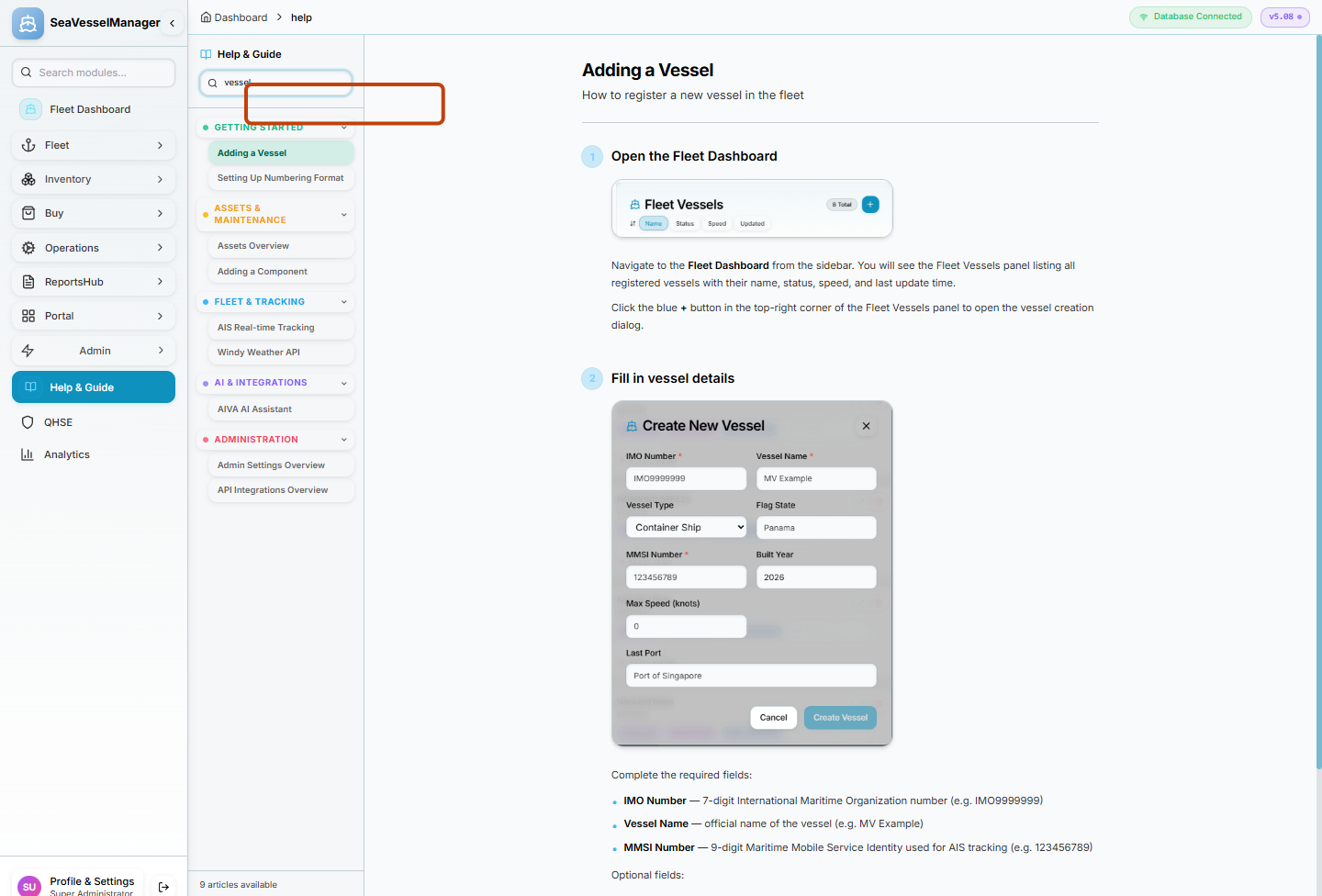The width and height of the screenshot is (1322, 896).
Task: Click the SeaVesselManager ship logo icon
Action: 28,23
